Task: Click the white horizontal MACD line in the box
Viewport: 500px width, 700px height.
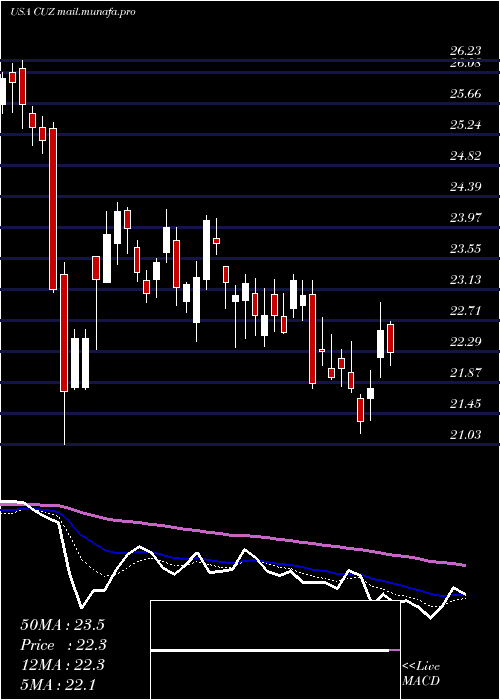Action: point(271,650)
